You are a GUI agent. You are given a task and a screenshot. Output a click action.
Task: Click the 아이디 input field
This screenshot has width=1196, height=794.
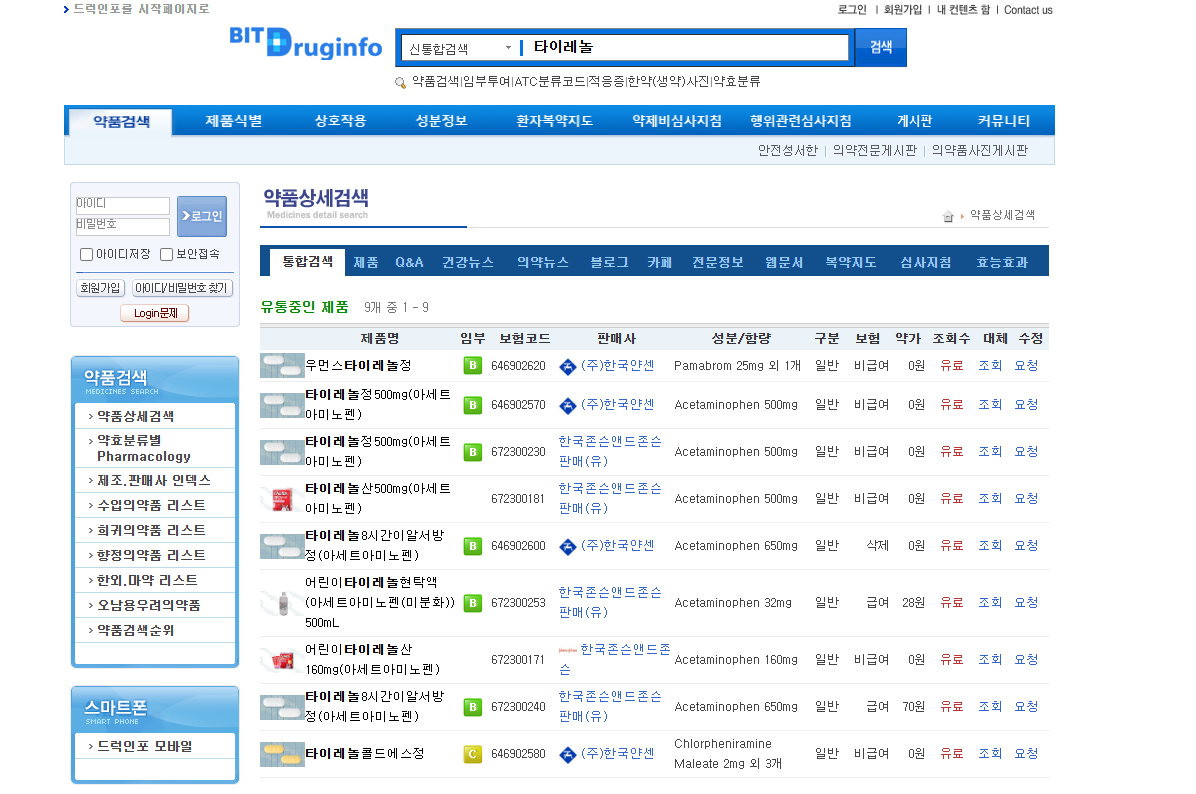[122, 204]
